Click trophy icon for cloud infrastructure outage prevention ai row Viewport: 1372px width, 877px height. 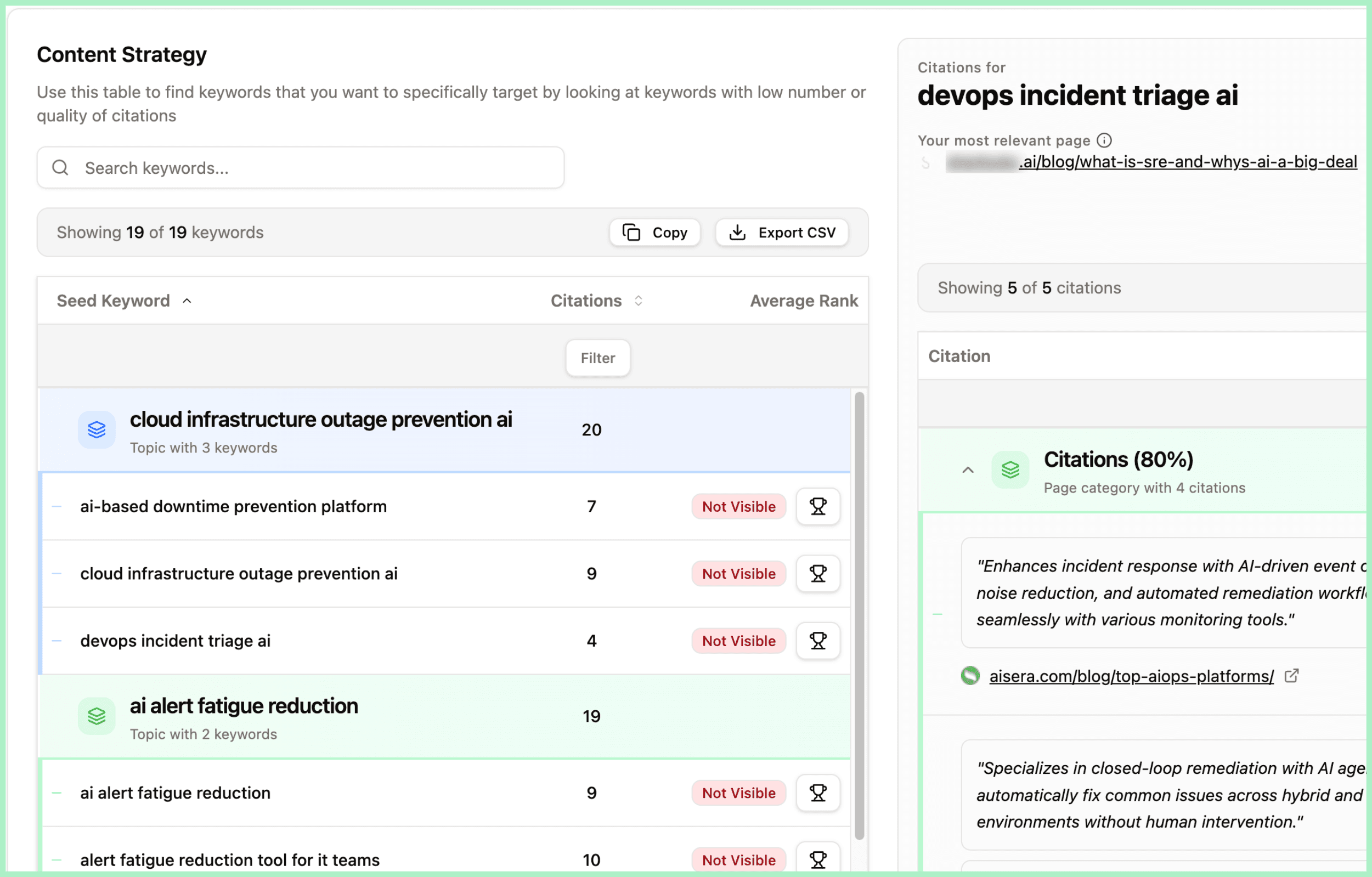(x=817, y=574)
